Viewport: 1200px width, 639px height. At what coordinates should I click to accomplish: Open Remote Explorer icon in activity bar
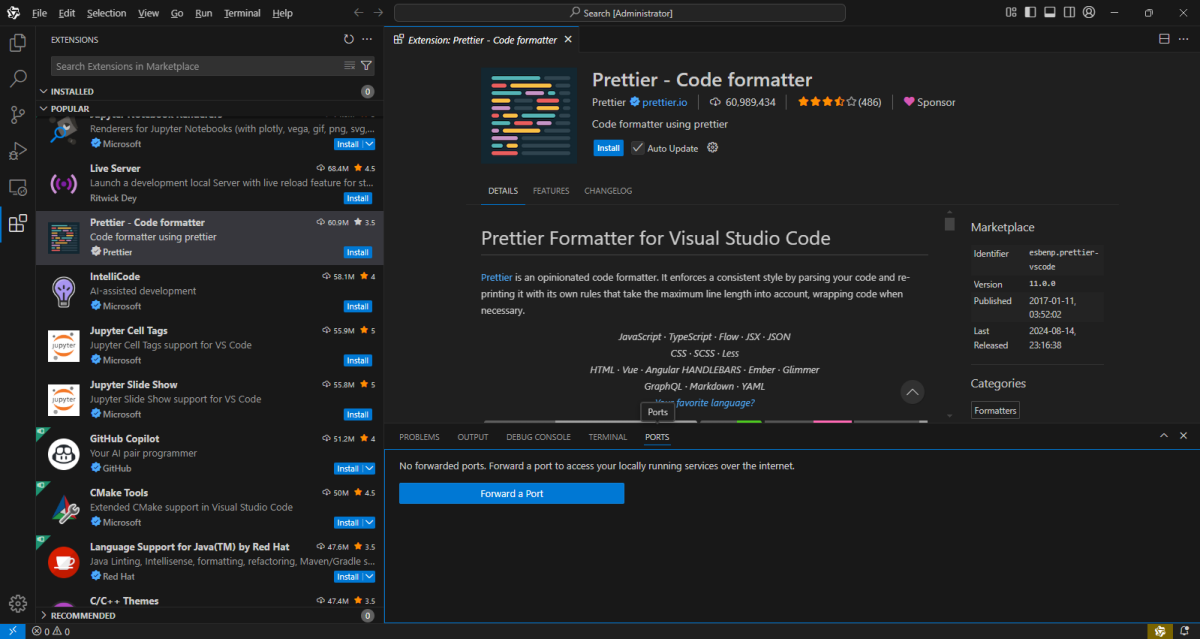tap(17, 187)
